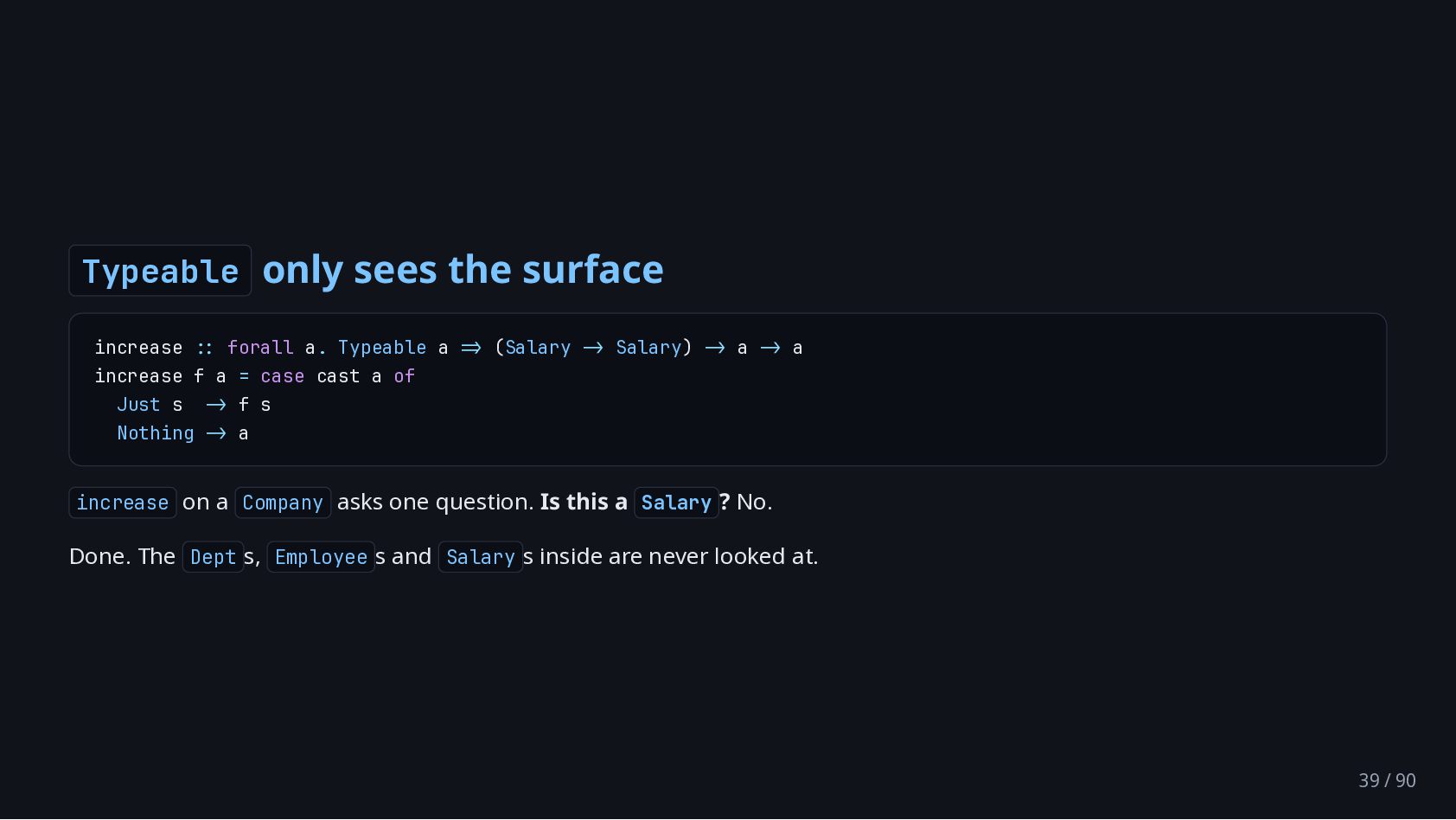Click the inline code chip "Employee"
Screen dimensions: 1456x820
coord(321,557)
